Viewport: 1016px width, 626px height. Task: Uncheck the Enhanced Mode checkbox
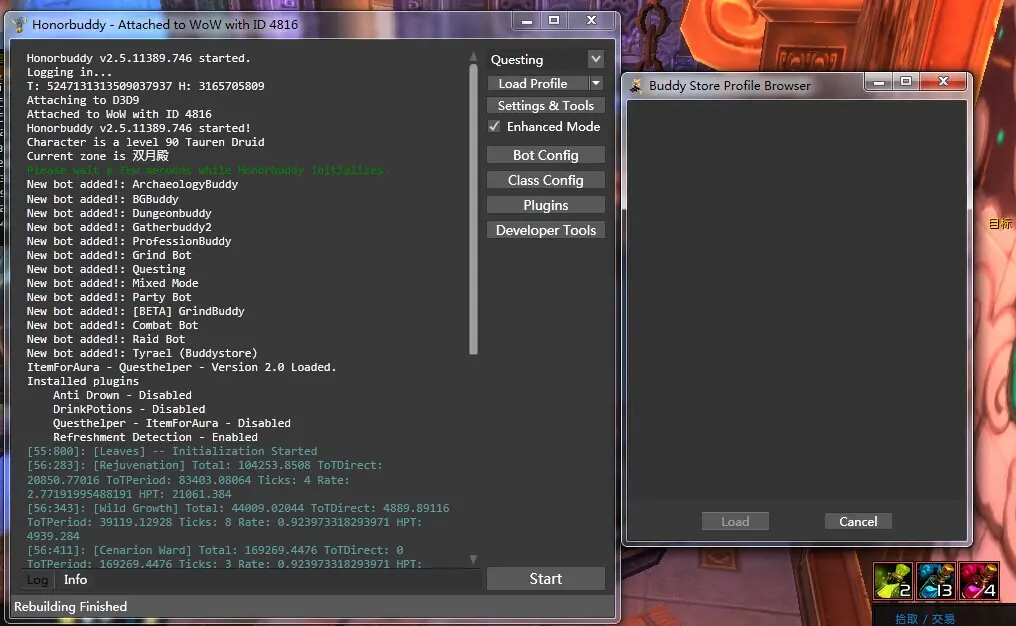coord(494,127)
